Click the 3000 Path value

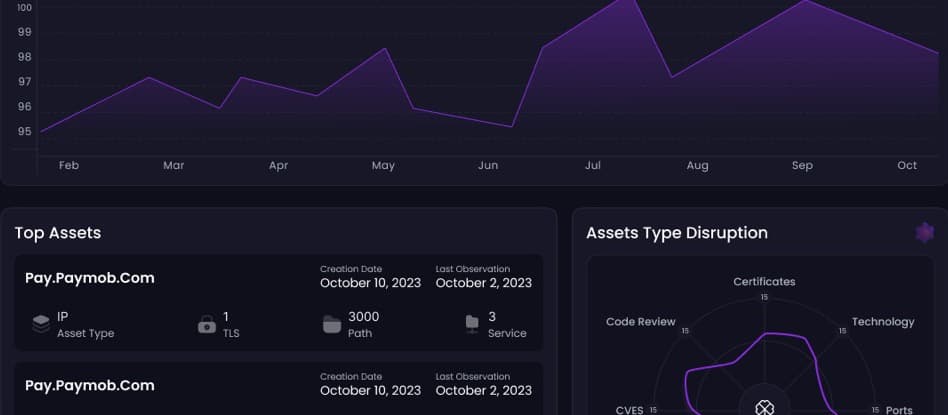364,317
